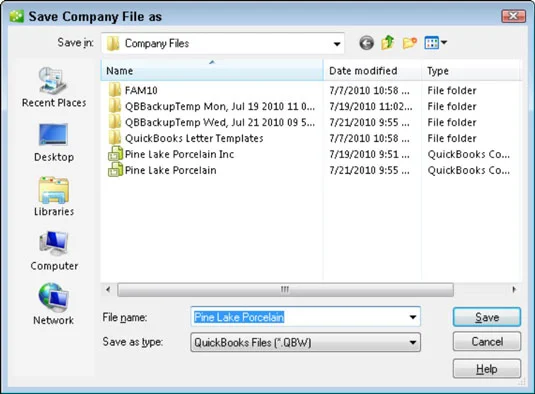Click the File folder type for QuickBooks Letter Templates
This screenshot has height=394, width=535.
click(452, 138)
